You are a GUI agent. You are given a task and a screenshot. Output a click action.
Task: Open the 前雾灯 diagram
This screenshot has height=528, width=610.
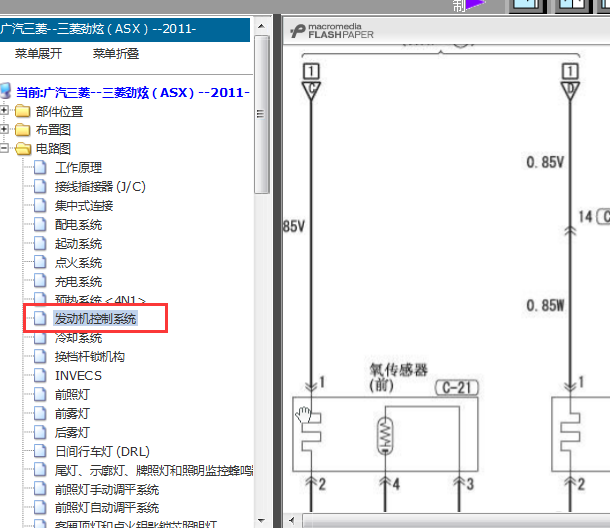pos(72,414)
